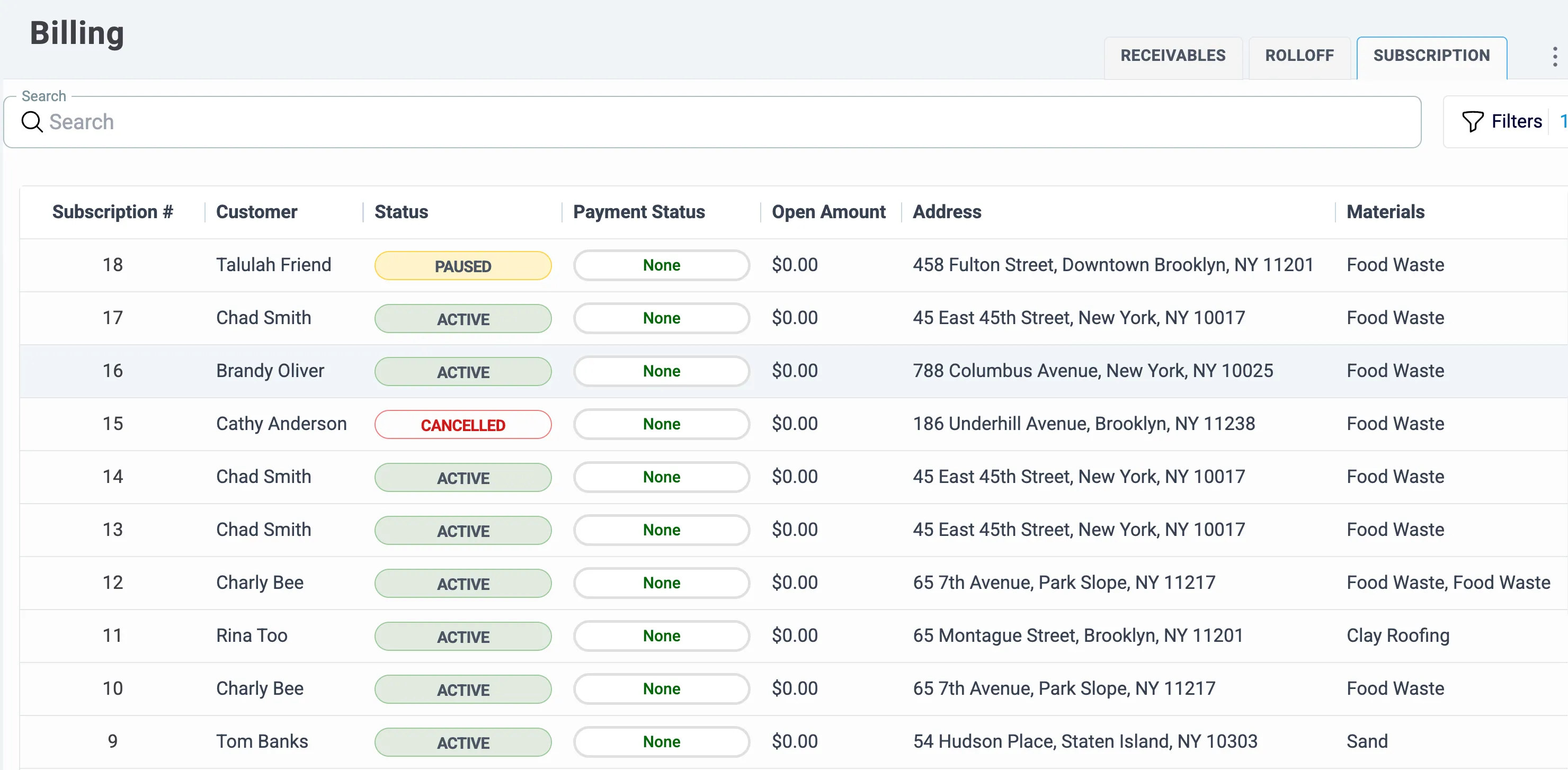Viewport: 1568px width, 770px height.
Task: Click the CANCELLED badge for Cathy Anderson
Action: click(x=462, y=425)
